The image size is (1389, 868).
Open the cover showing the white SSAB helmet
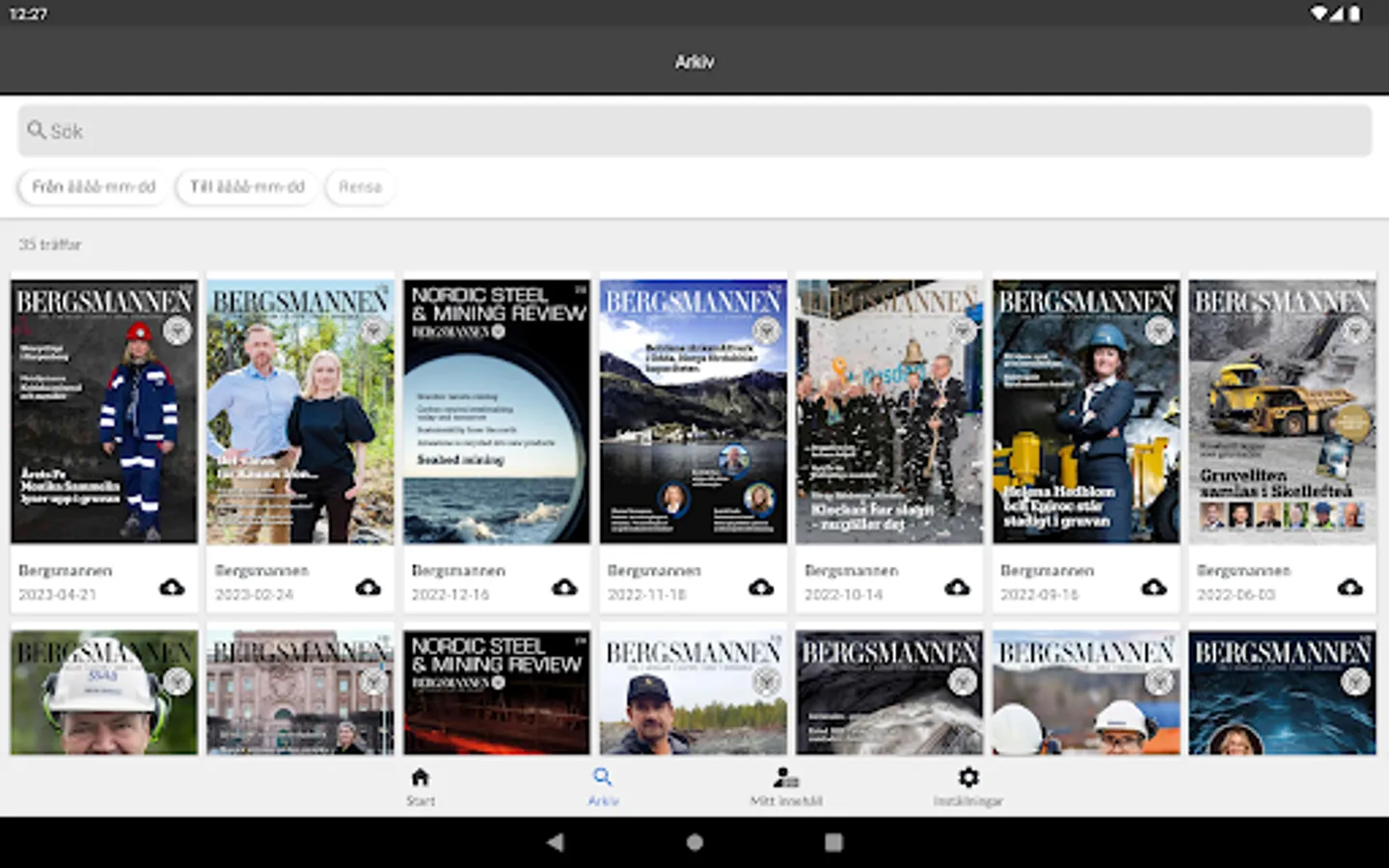tap(104, 692)
